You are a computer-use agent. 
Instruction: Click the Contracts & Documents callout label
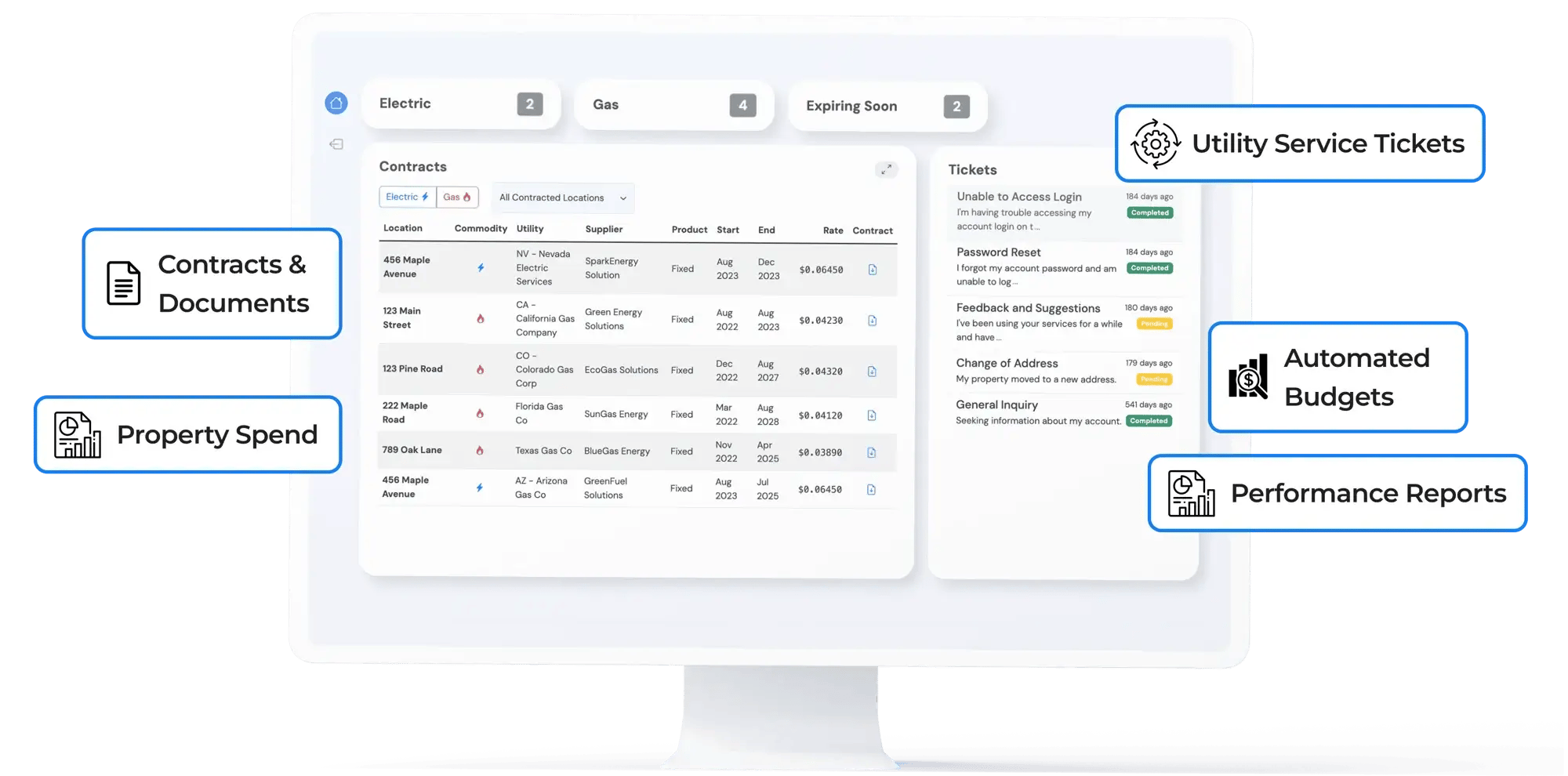pos(234,284)
